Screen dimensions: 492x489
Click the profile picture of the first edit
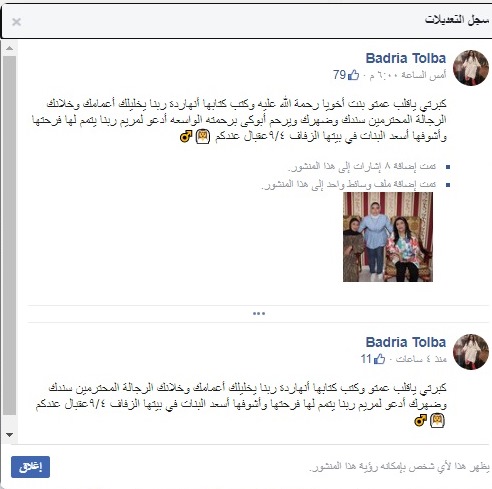[x=471, y=68]
